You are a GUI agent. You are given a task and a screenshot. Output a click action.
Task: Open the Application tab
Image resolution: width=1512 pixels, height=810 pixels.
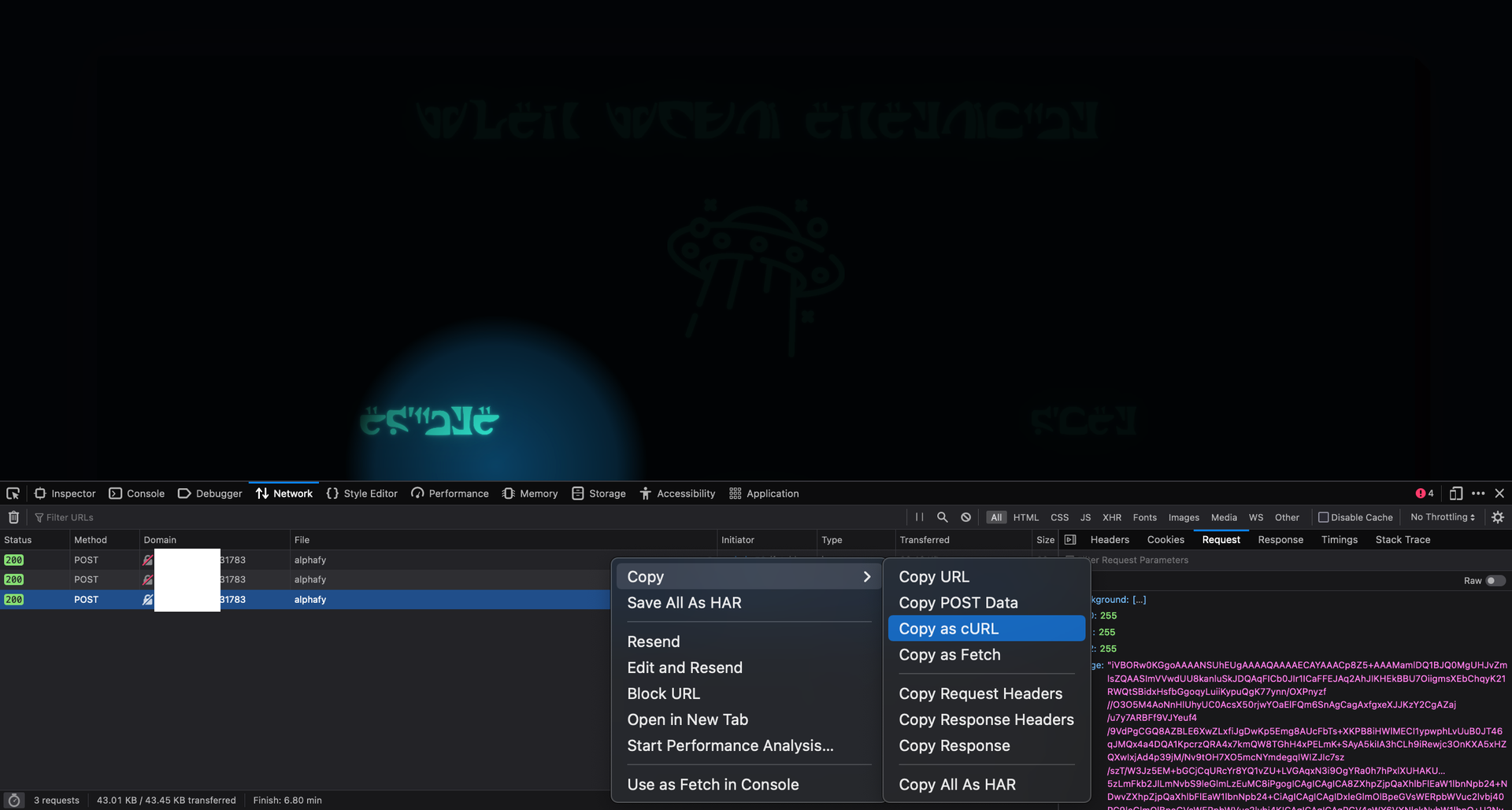tap(764, 494)
